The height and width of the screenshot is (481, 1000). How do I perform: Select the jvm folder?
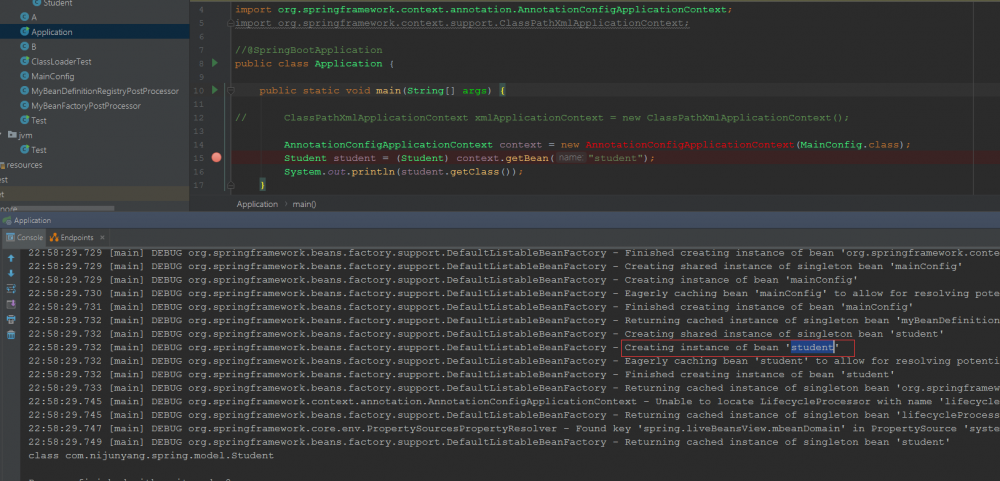pos(25,135)
